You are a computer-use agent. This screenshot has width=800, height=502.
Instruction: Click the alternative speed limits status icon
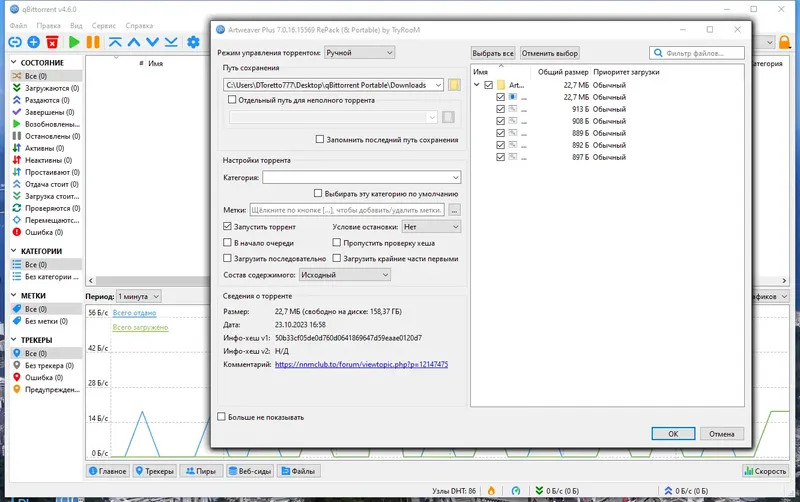(516, 490)
